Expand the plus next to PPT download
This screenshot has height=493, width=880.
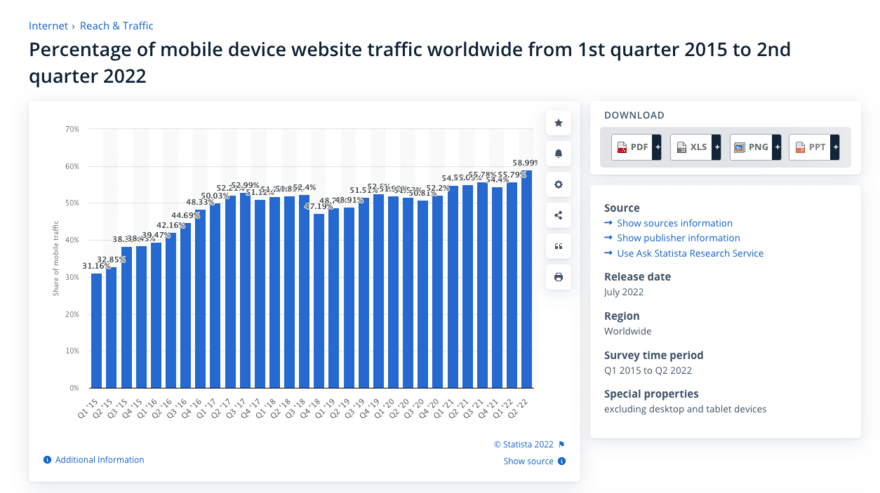click(836, 147)
